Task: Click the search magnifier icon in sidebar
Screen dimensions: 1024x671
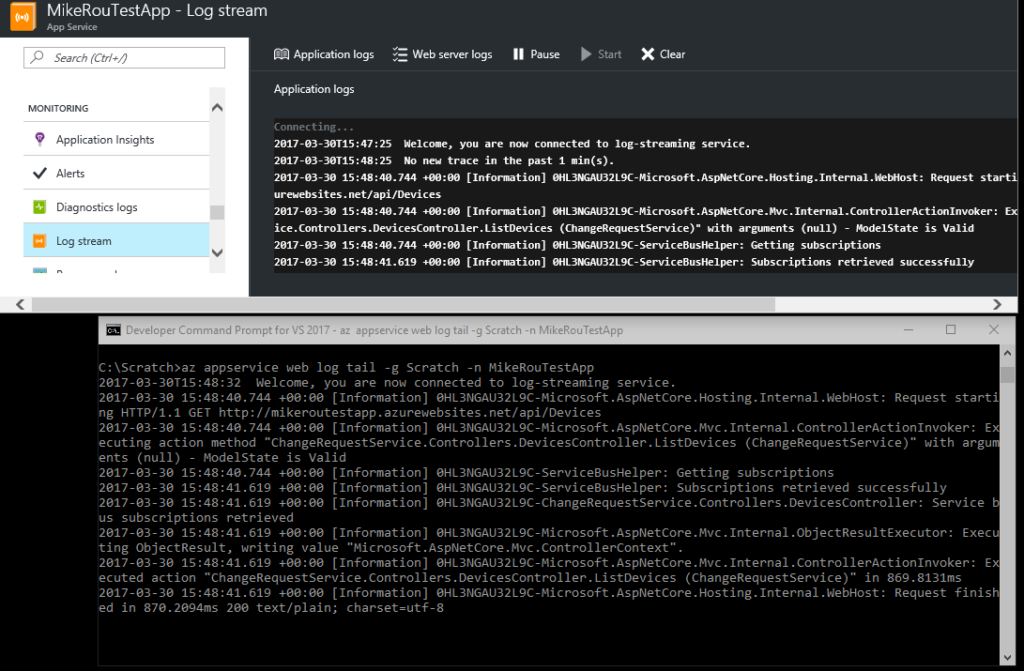Action: (x=37, y=57)
